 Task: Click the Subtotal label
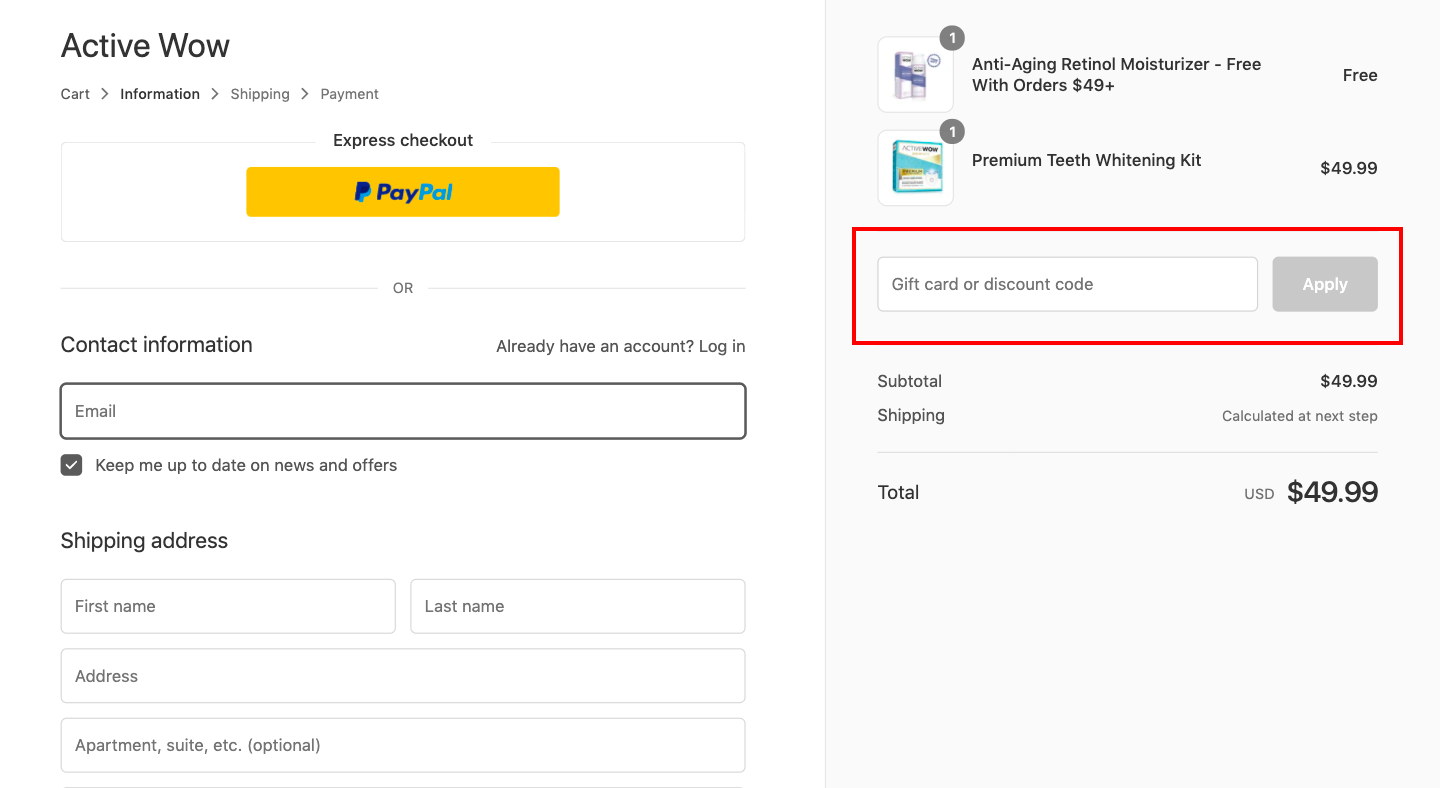tap(910, 381)
